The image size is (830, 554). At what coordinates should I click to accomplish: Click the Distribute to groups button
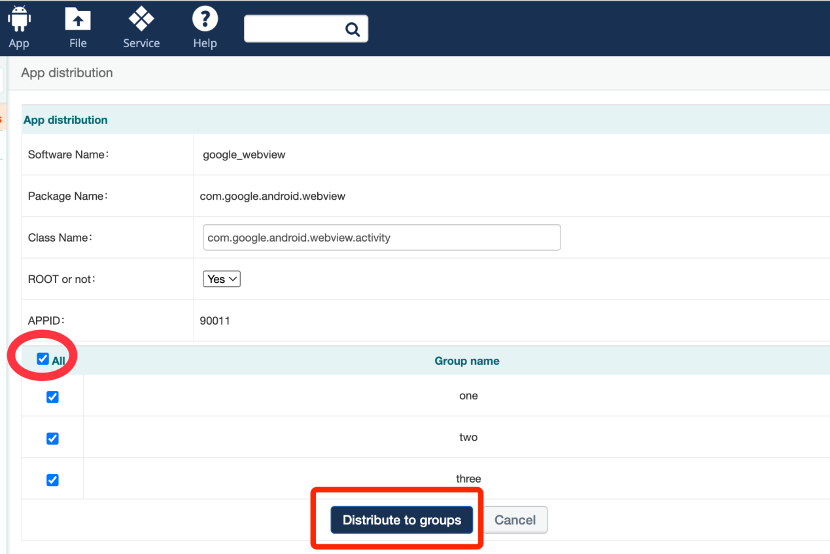pos(402,520)
